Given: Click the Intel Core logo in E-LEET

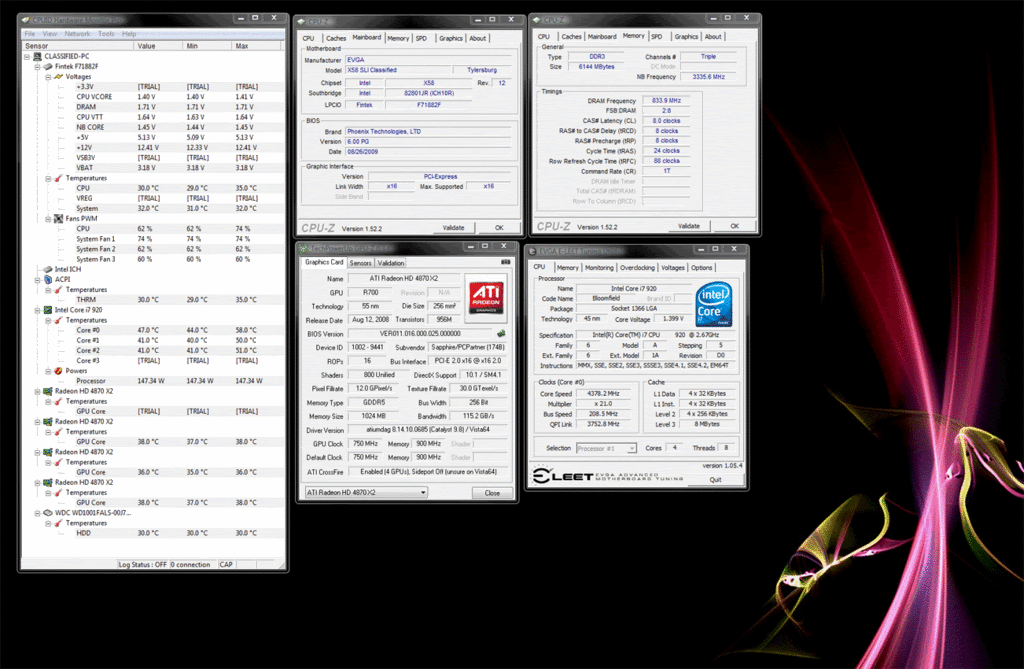Looking at the screenshot, I should tap(713, 304).
